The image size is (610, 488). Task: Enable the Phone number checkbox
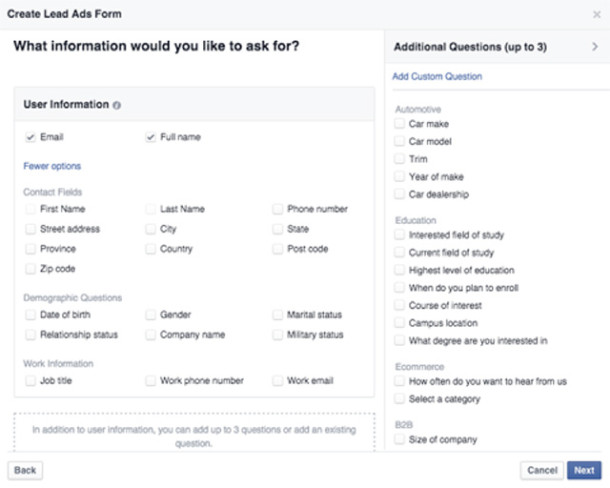point(278,209)
